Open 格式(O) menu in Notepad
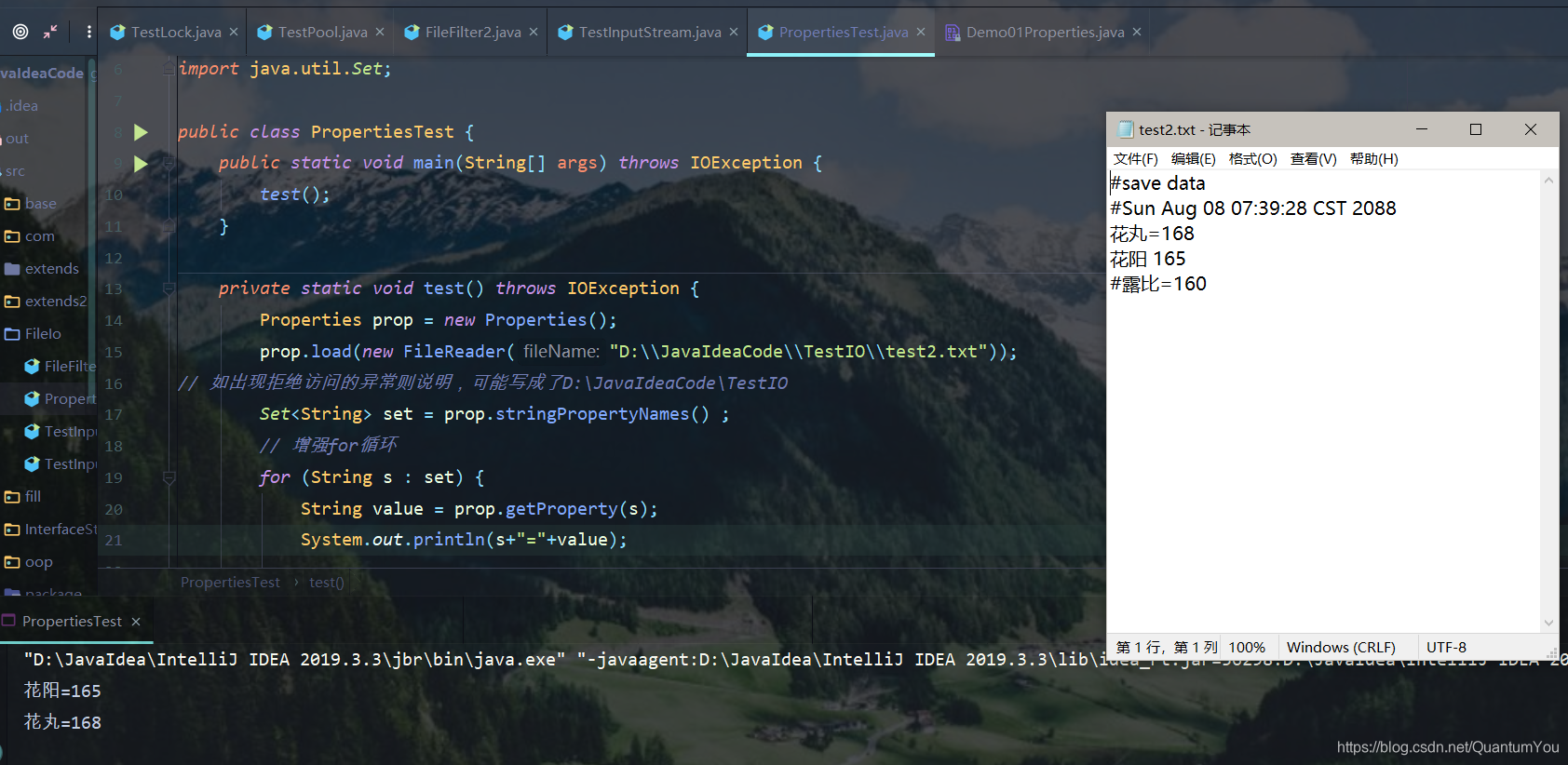The image size is (1568, 765). click(1253, 159)
